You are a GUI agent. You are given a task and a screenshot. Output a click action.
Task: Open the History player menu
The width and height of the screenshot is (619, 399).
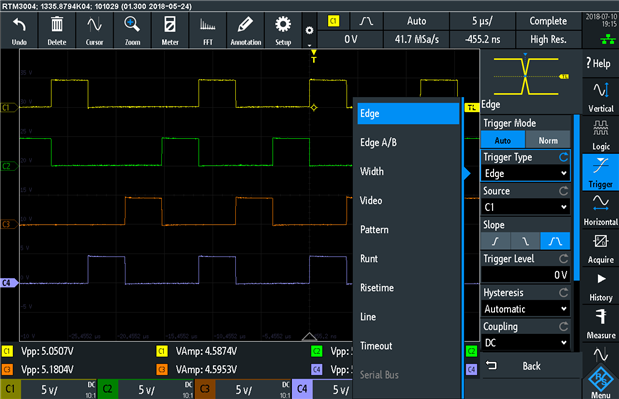click(600, 286)
